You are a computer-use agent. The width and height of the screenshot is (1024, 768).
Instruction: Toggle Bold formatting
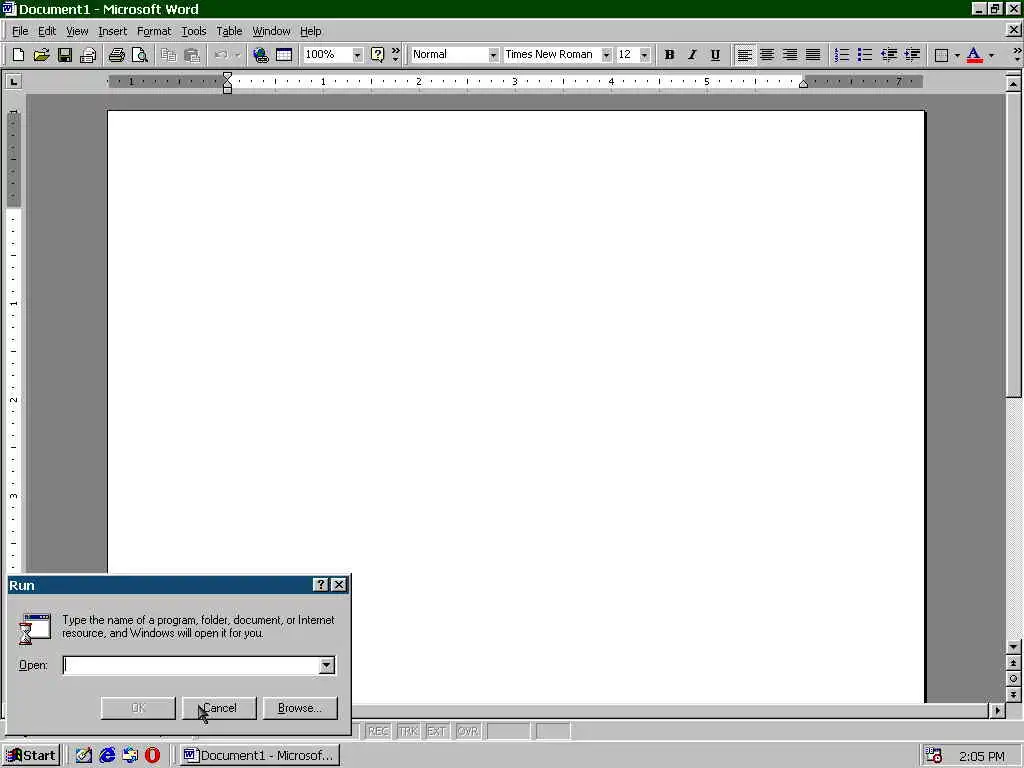point(669,55)
